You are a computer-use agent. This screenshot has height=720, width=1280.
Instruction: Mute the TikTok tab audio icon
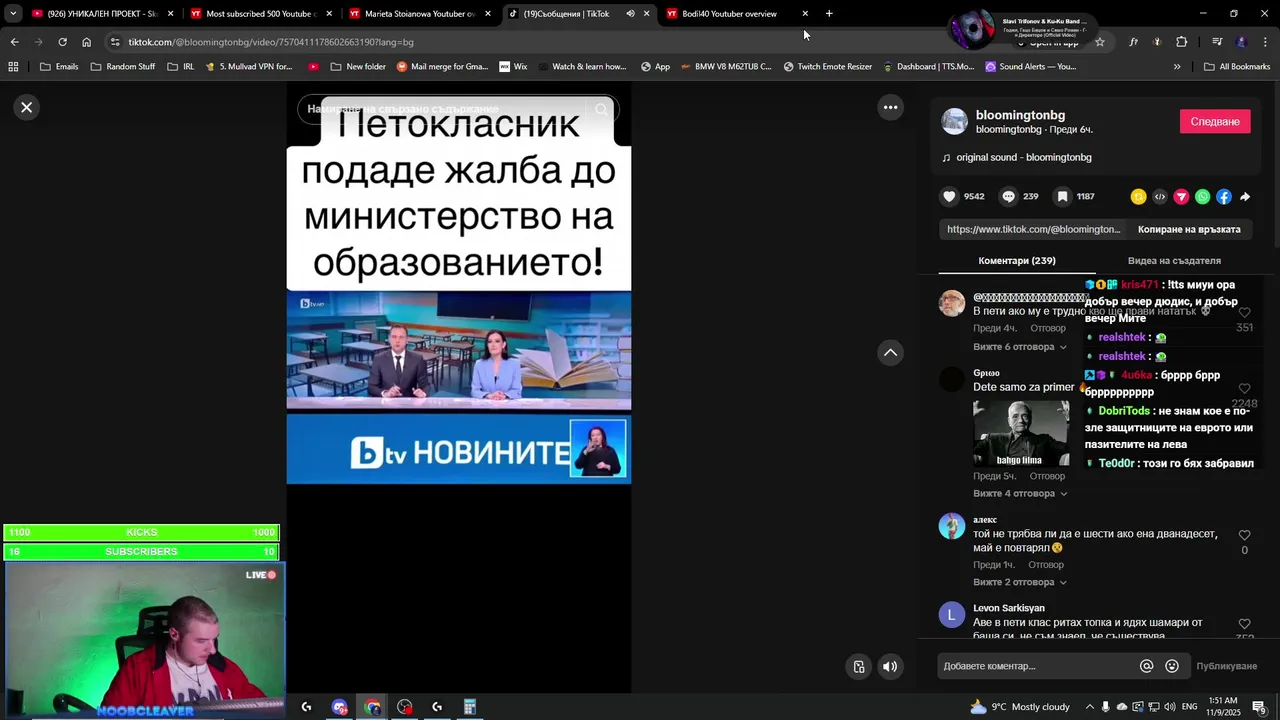[x=630, y=14]
